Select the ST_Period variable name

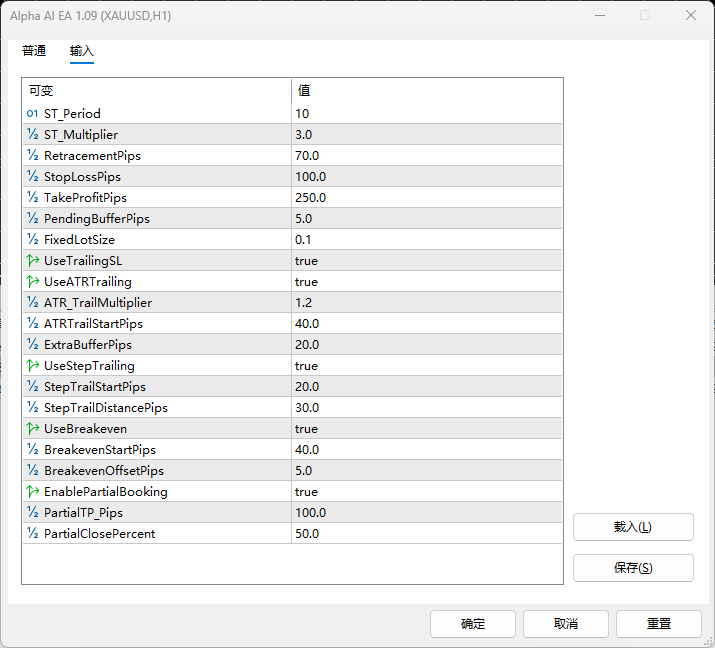pyautogui.click(x=72, y=114)
